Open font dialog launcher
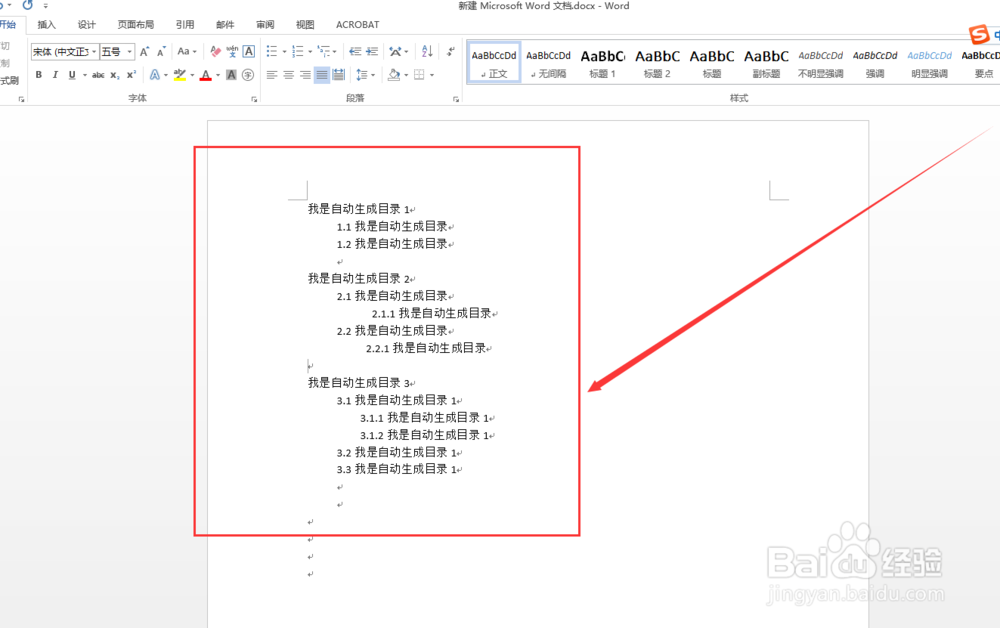This screenshot has width=1000, height=628. (254, 99)
